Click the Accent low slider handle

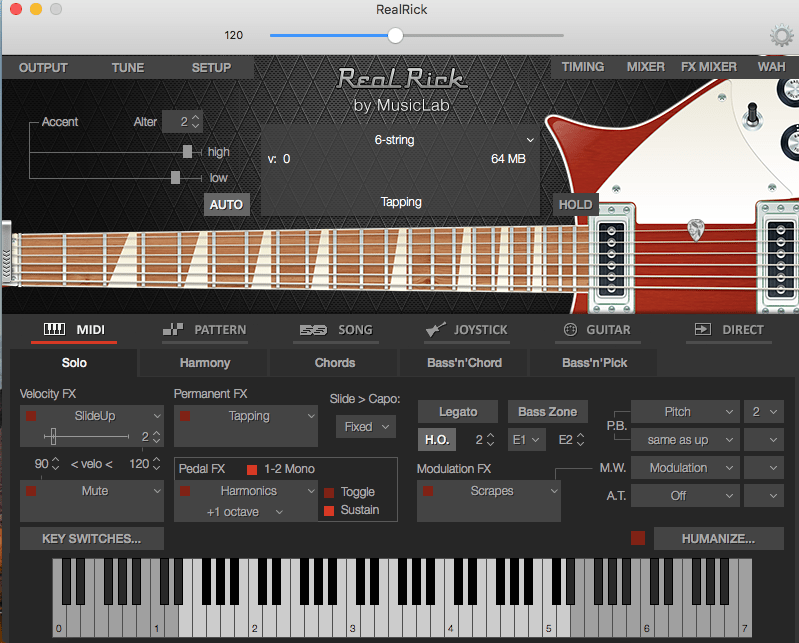point(175,177)
